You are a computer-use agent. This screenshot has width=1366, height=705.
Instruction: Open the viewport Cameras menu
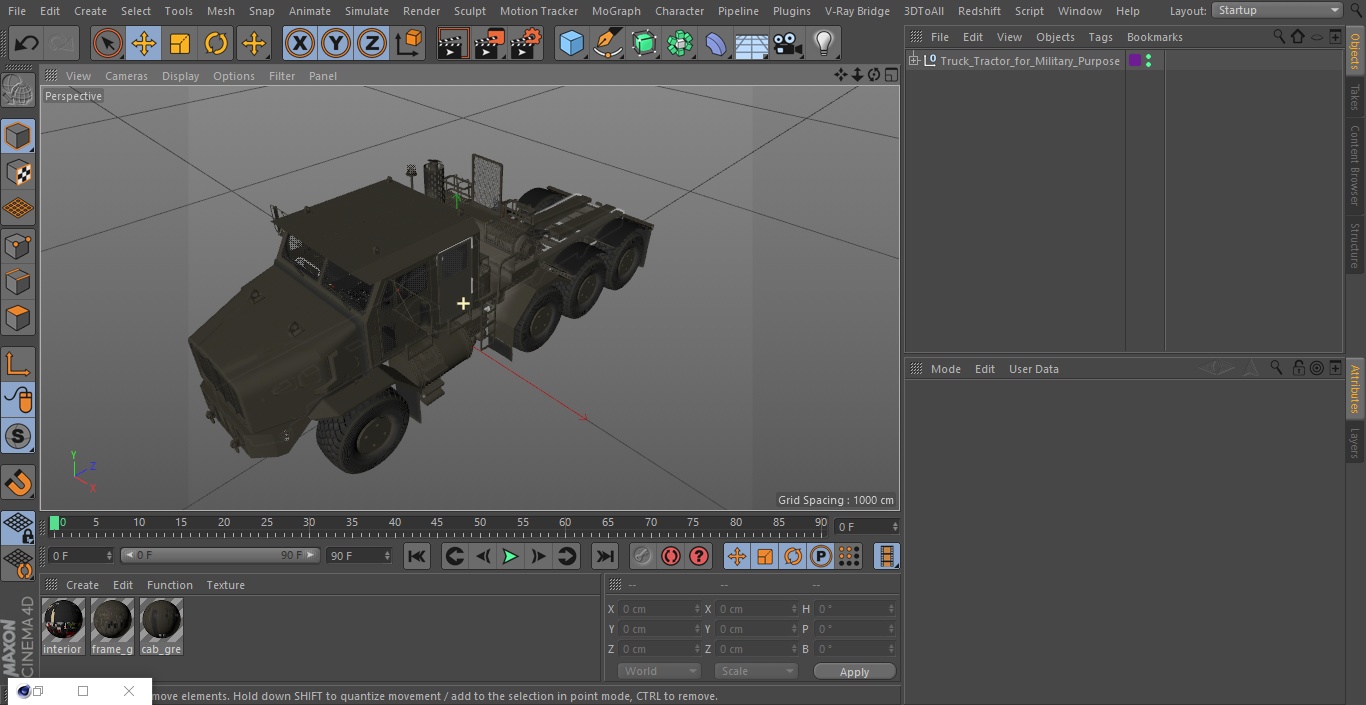tap(126, 76)
